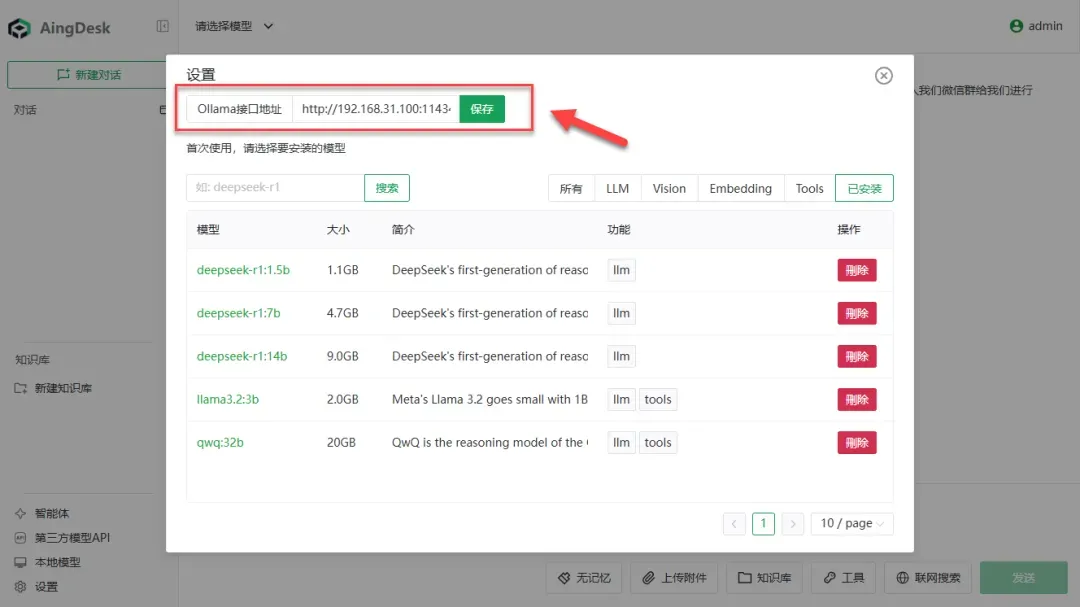Edit the Ollama interface address field
This screenshot has height=607, width=1080.
376,109
